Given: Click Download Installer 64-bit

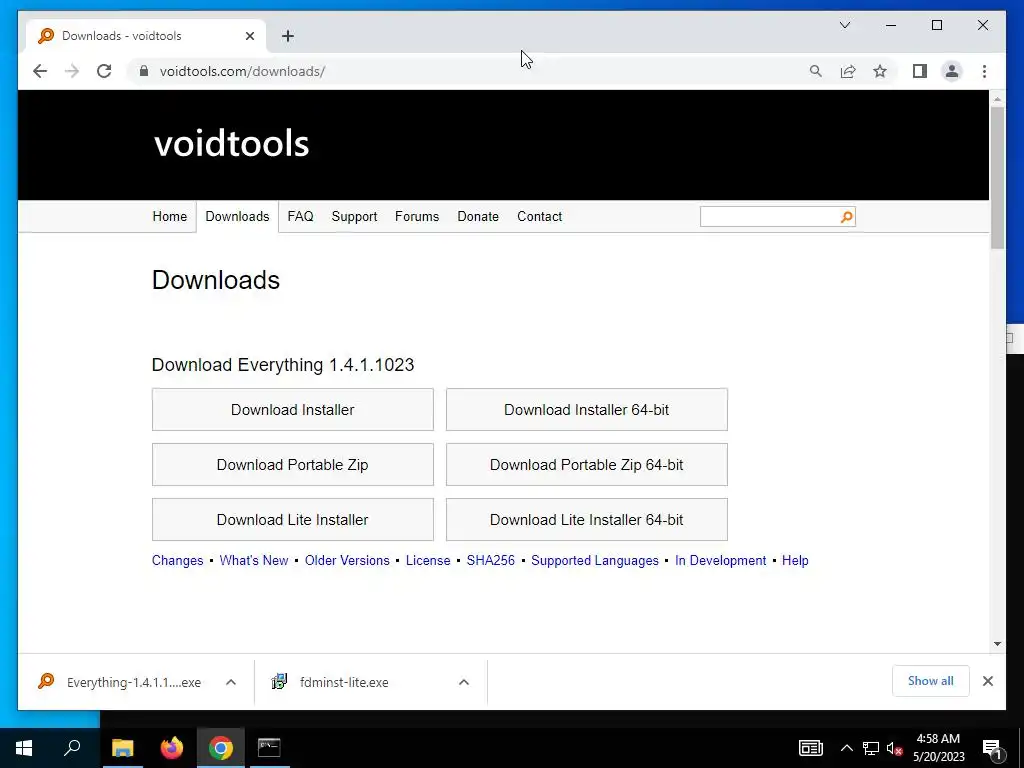Looking at the screenshot, I should 586,409.
